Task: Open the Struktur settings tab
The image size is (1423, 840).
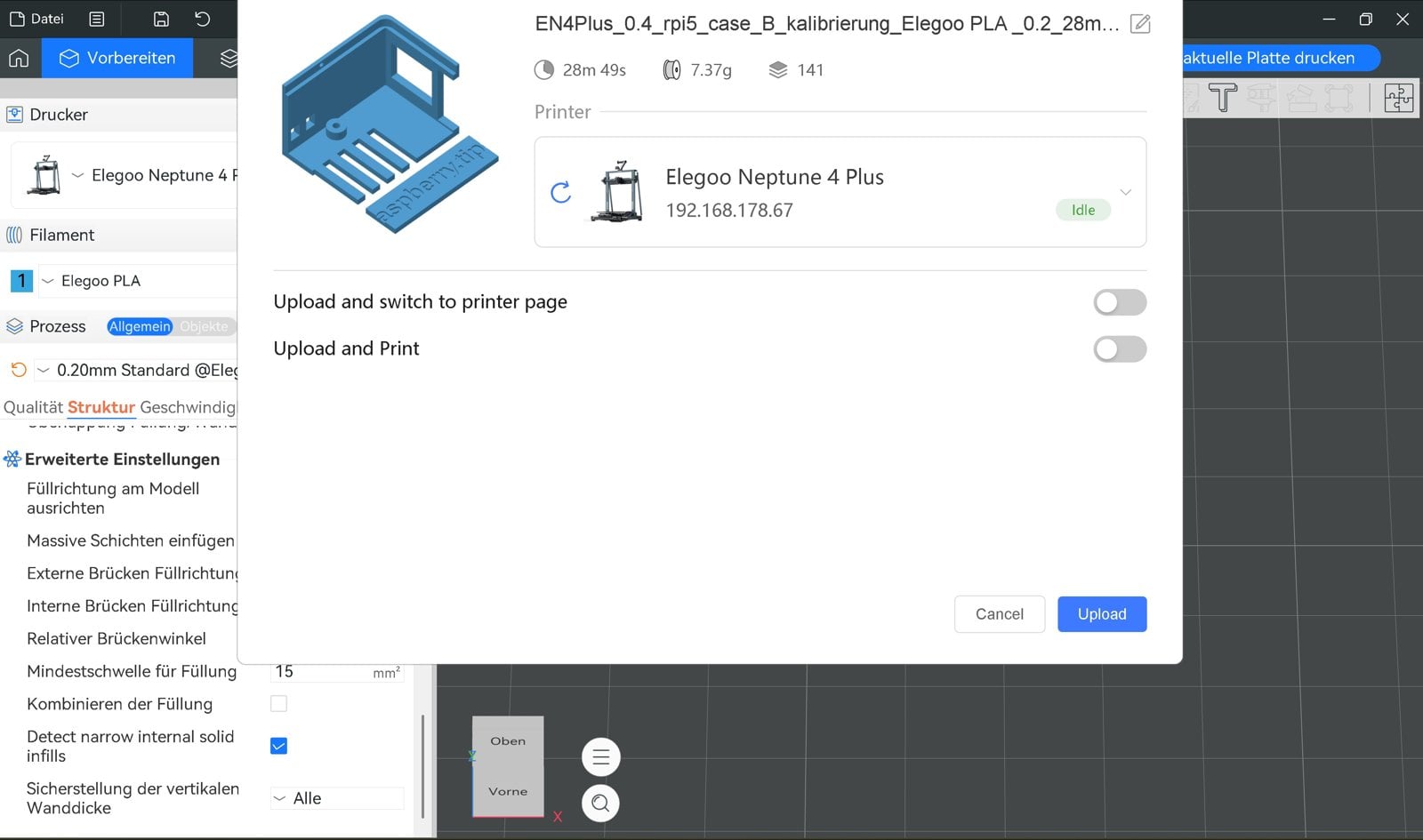Action: click(x=101, y=407)
